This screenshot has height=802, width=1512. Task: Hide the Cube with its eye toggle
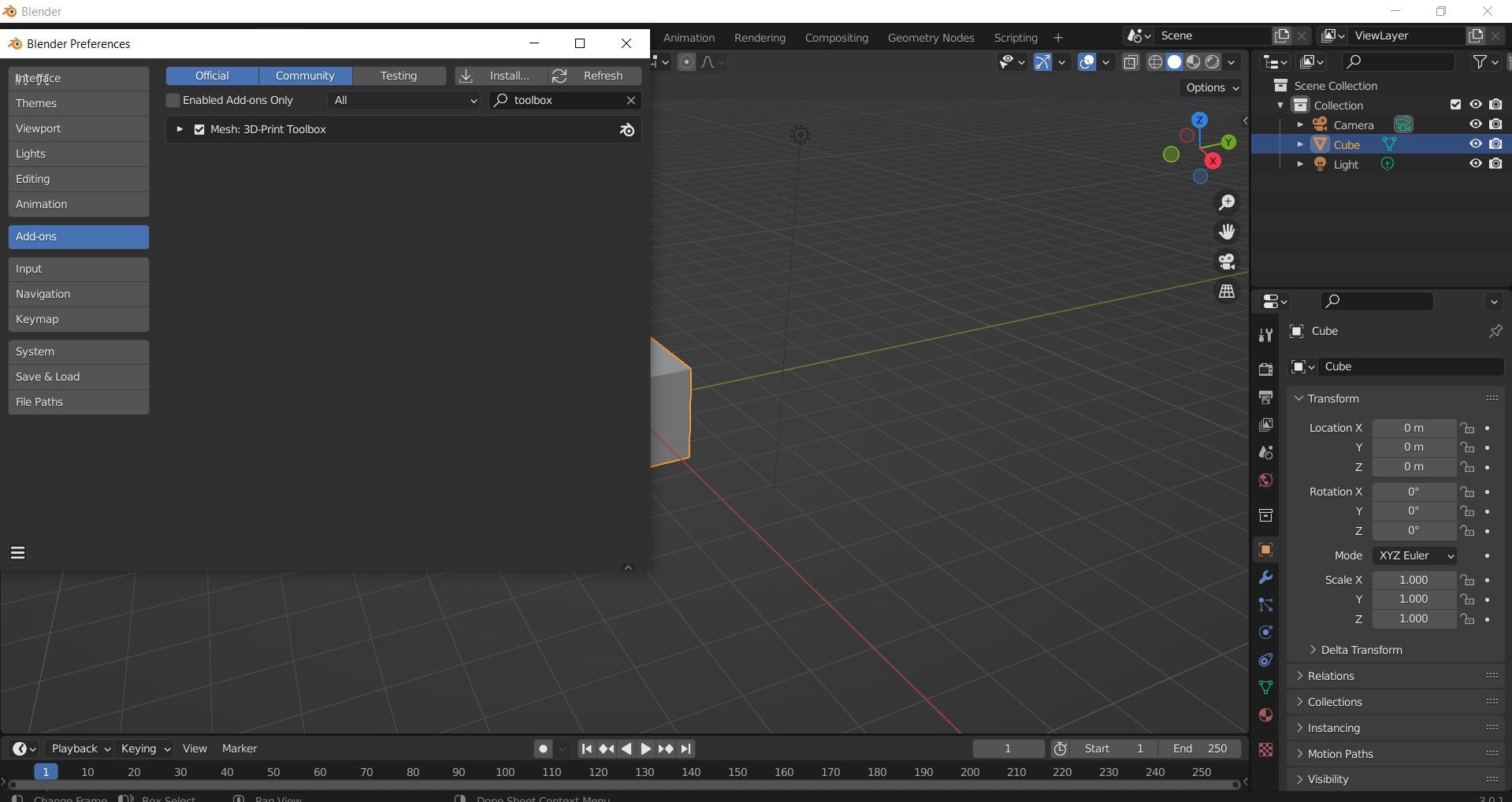(1475, 143)
